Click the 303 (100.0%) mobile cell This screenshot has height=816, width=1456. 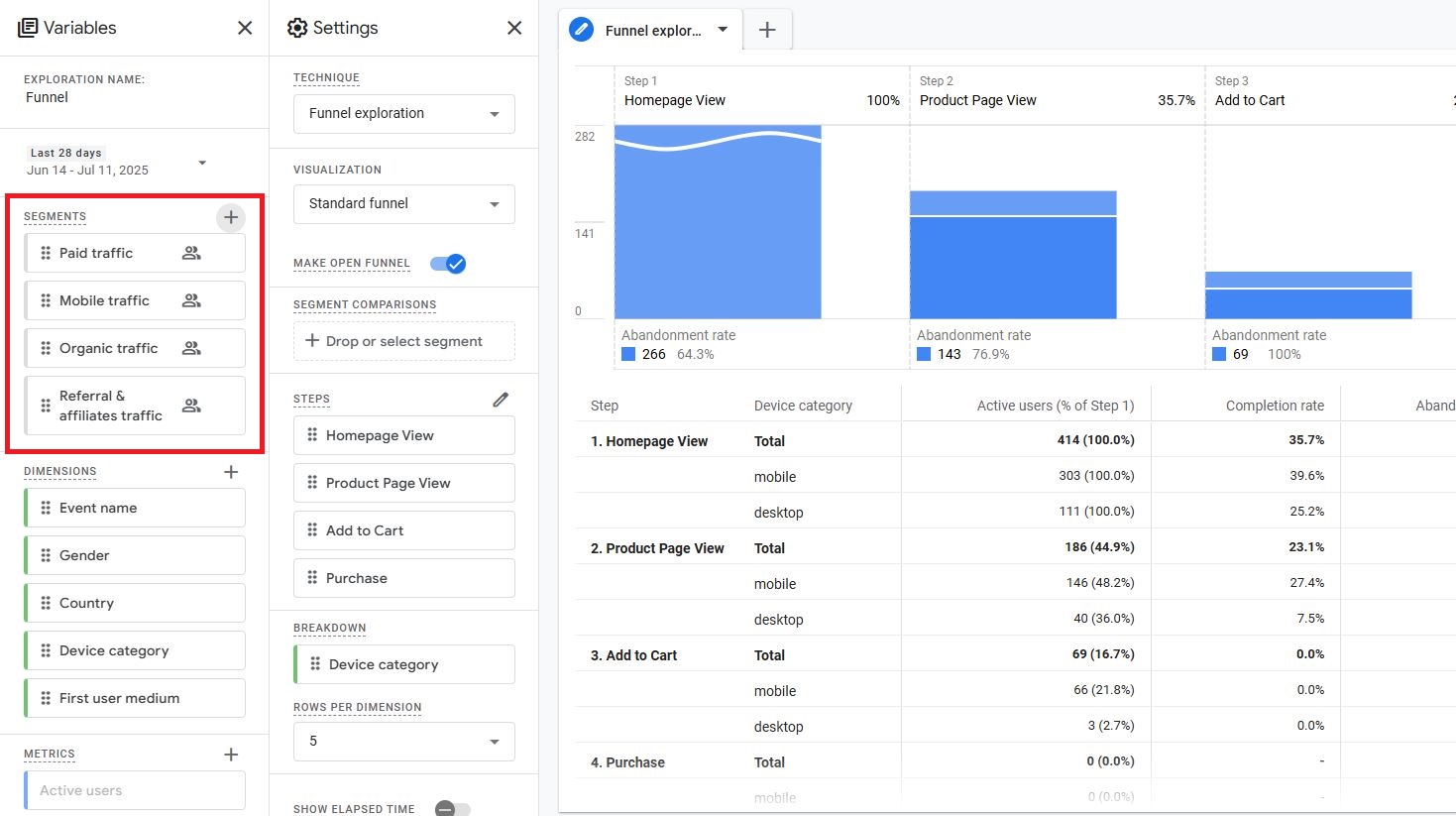pos(1096,476)
